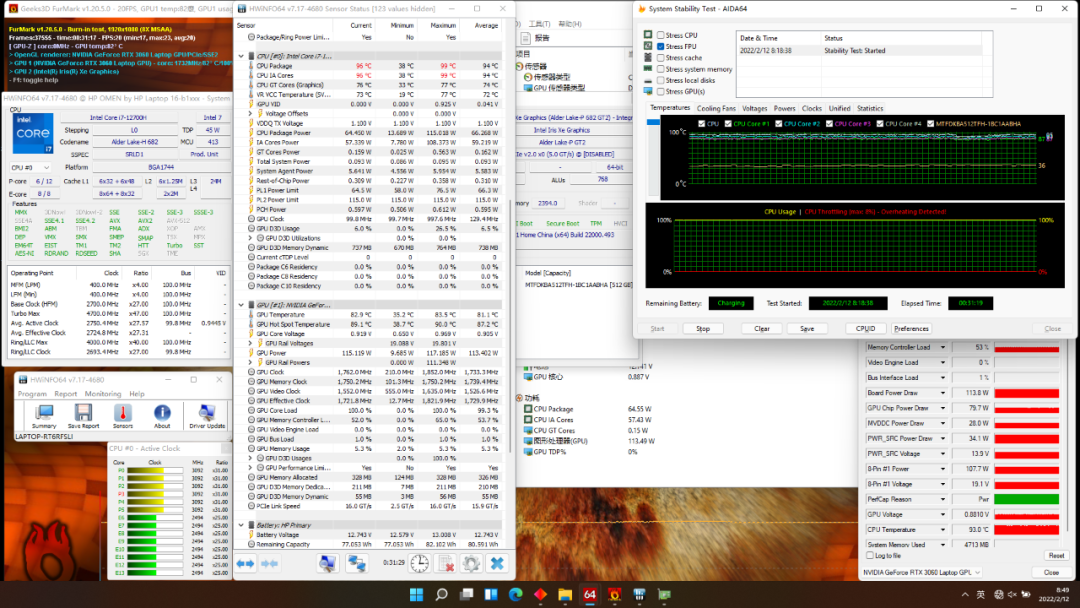Click the PerfCap Reason green bar
The image size is (1080, 608).
point(1026,499)
